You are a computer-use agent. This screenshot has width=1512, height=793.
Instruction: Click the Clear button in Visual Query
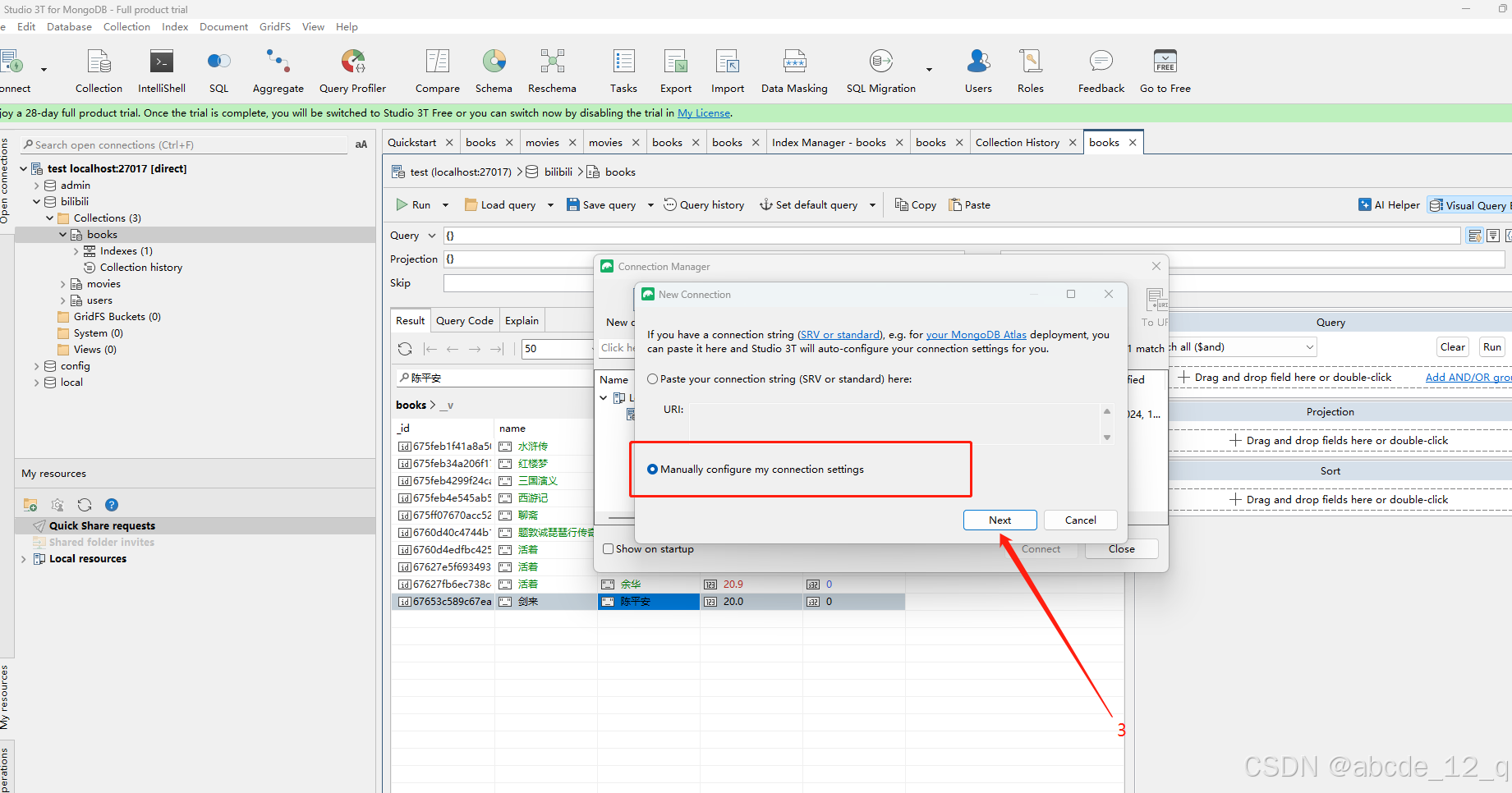click(1453, 347)
